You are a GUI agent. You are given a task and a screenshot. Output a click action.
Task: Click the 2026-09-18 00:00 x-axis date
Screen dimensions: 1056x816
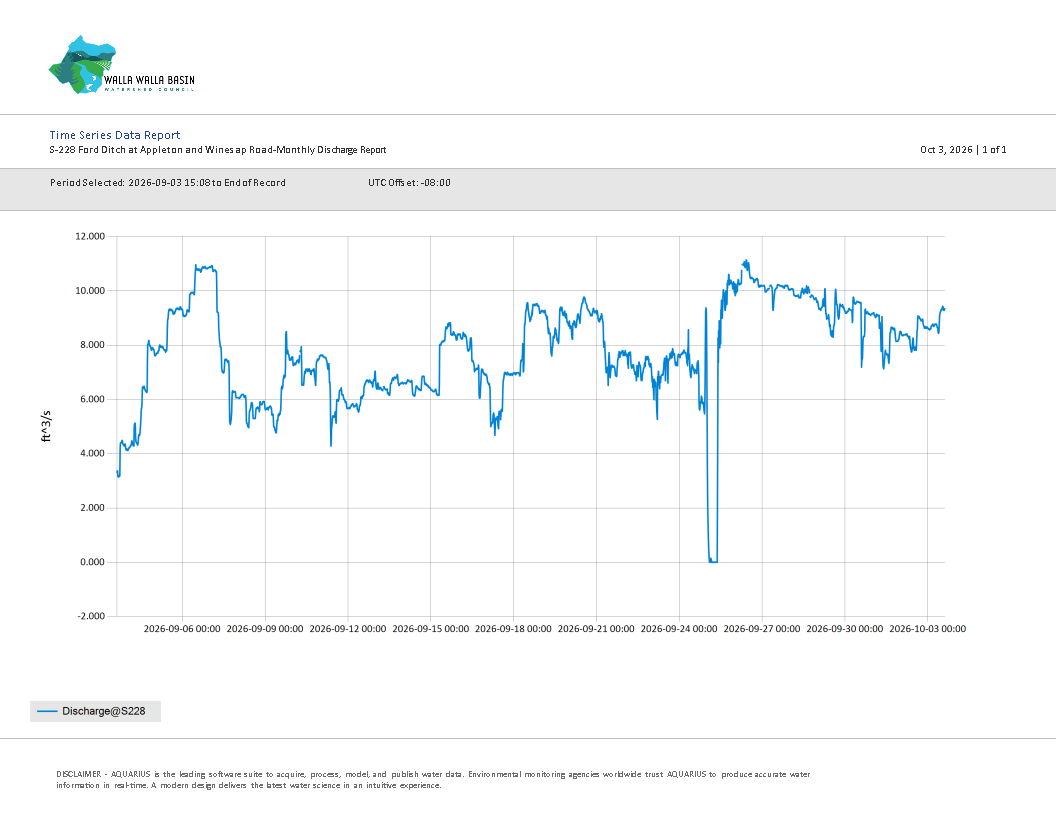tap(513, 629)
